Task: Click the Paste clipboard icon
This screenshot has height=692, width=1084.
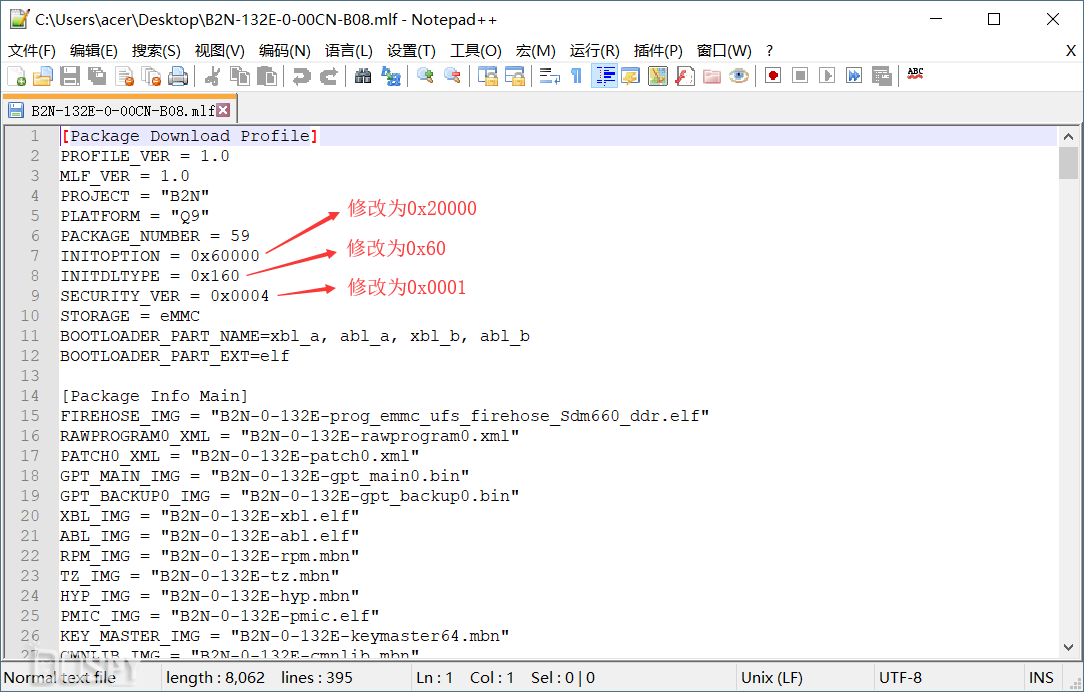Action: click(x=267, y=76)
